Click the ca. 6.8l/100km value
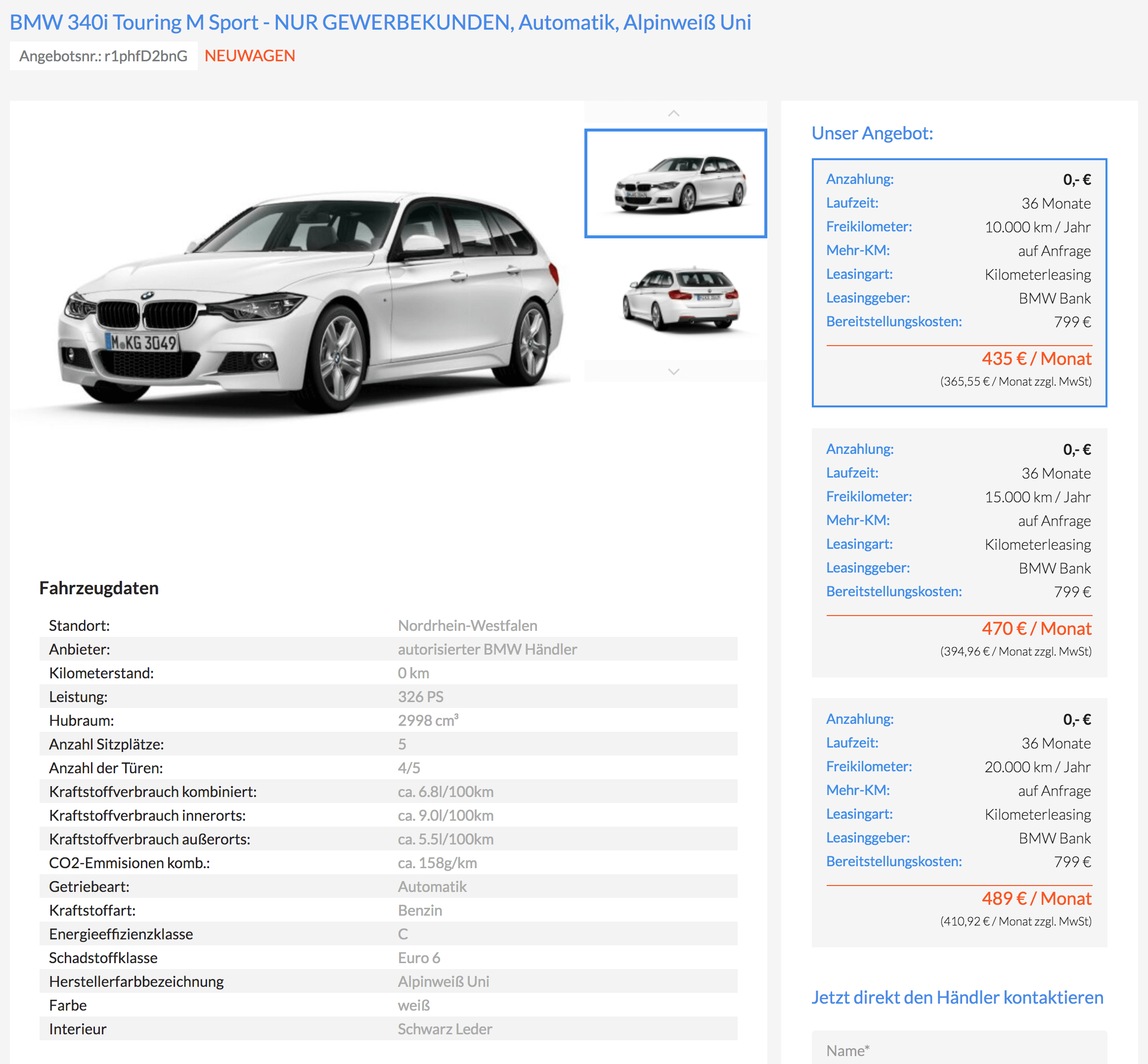Image resolution: width=1148 pixels, height=1064 pixels. [x=445, y=792]
